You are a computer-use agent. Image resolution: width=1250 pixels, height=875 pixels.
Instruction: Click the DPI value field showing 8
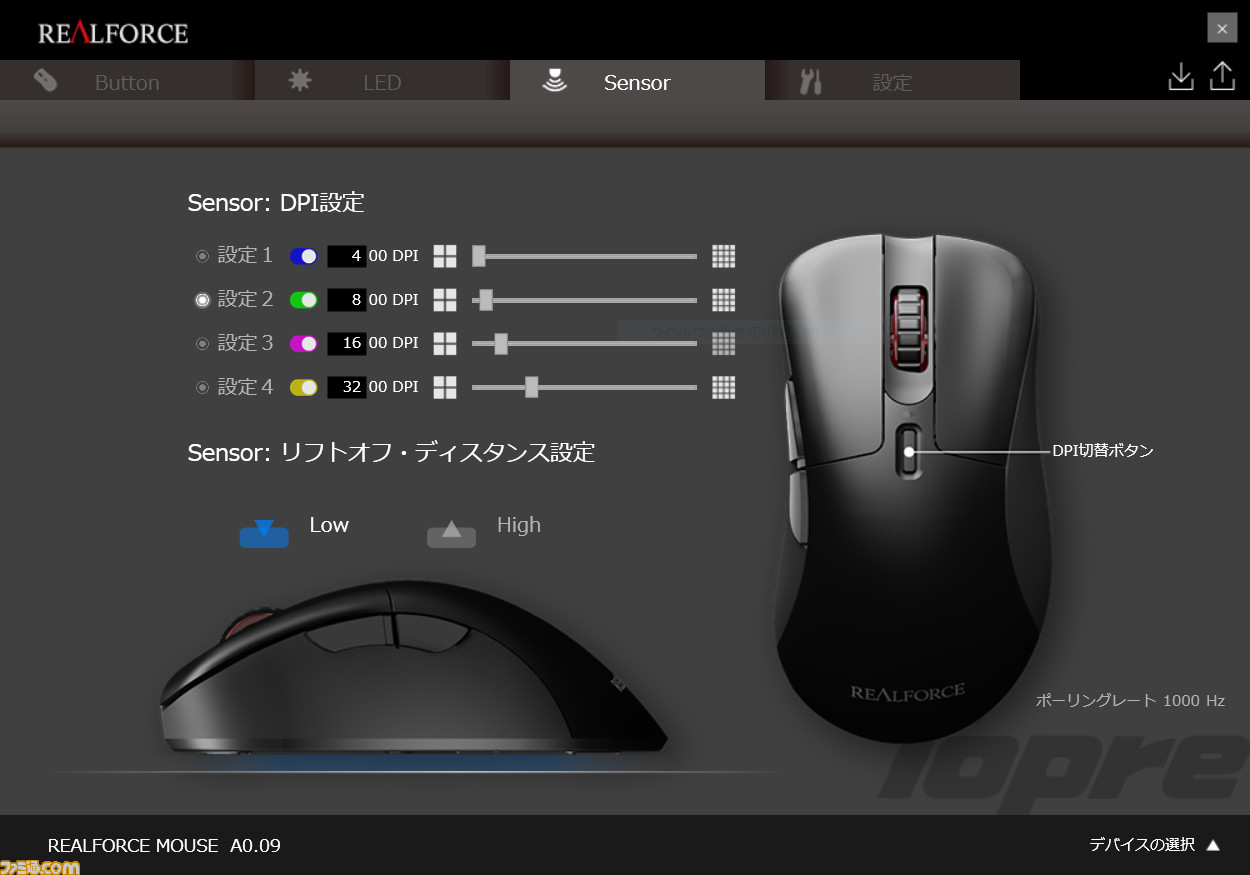click(x=347, y=299)
